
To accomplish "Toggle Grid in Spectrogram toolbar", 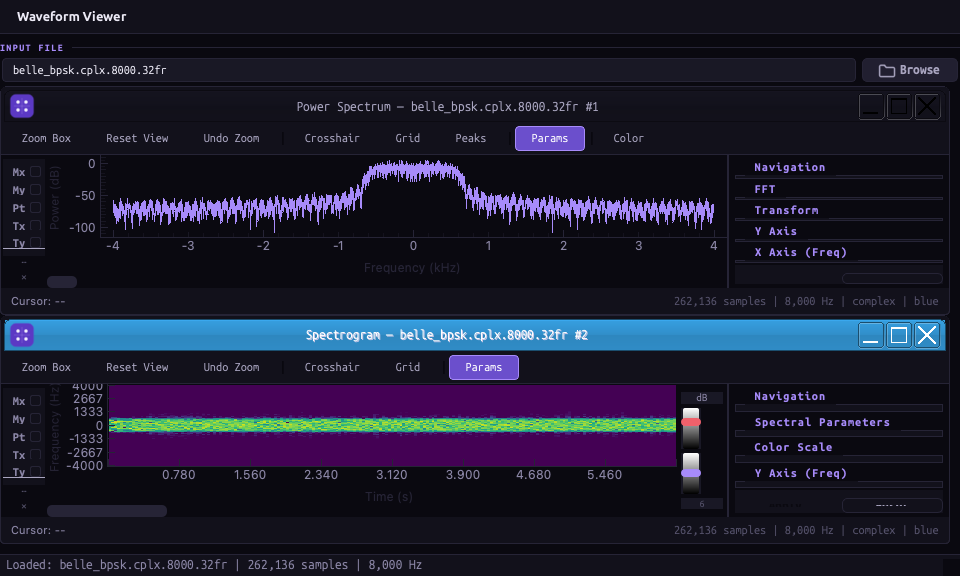I will 408,367.
